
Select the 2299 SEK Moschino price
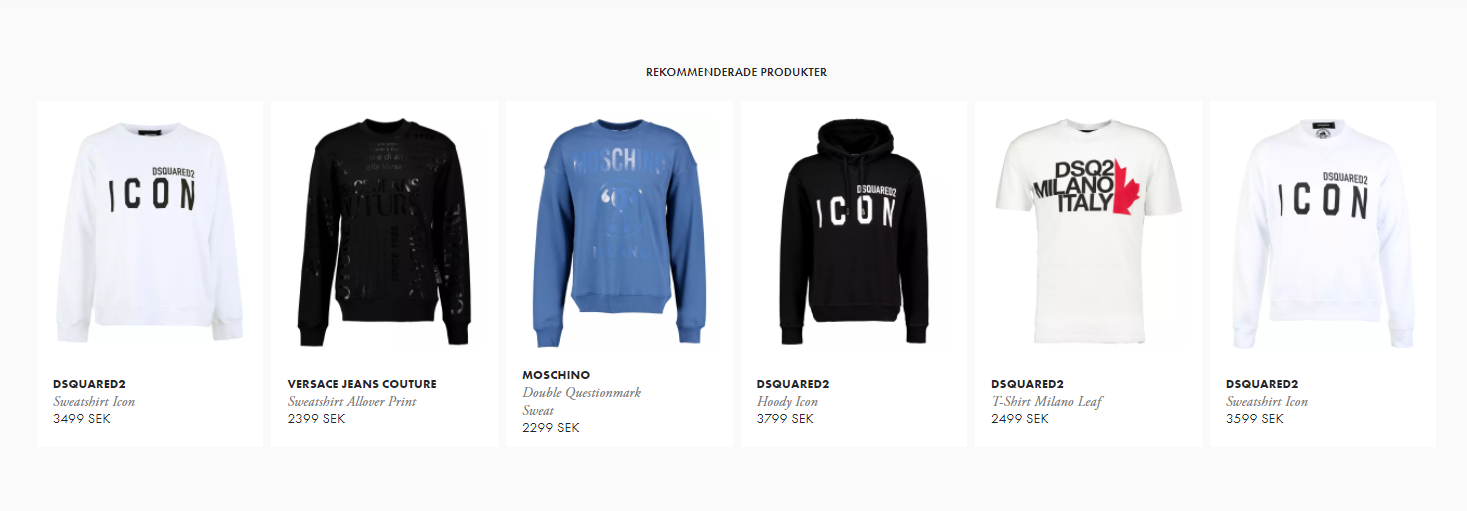pos(551,428)
